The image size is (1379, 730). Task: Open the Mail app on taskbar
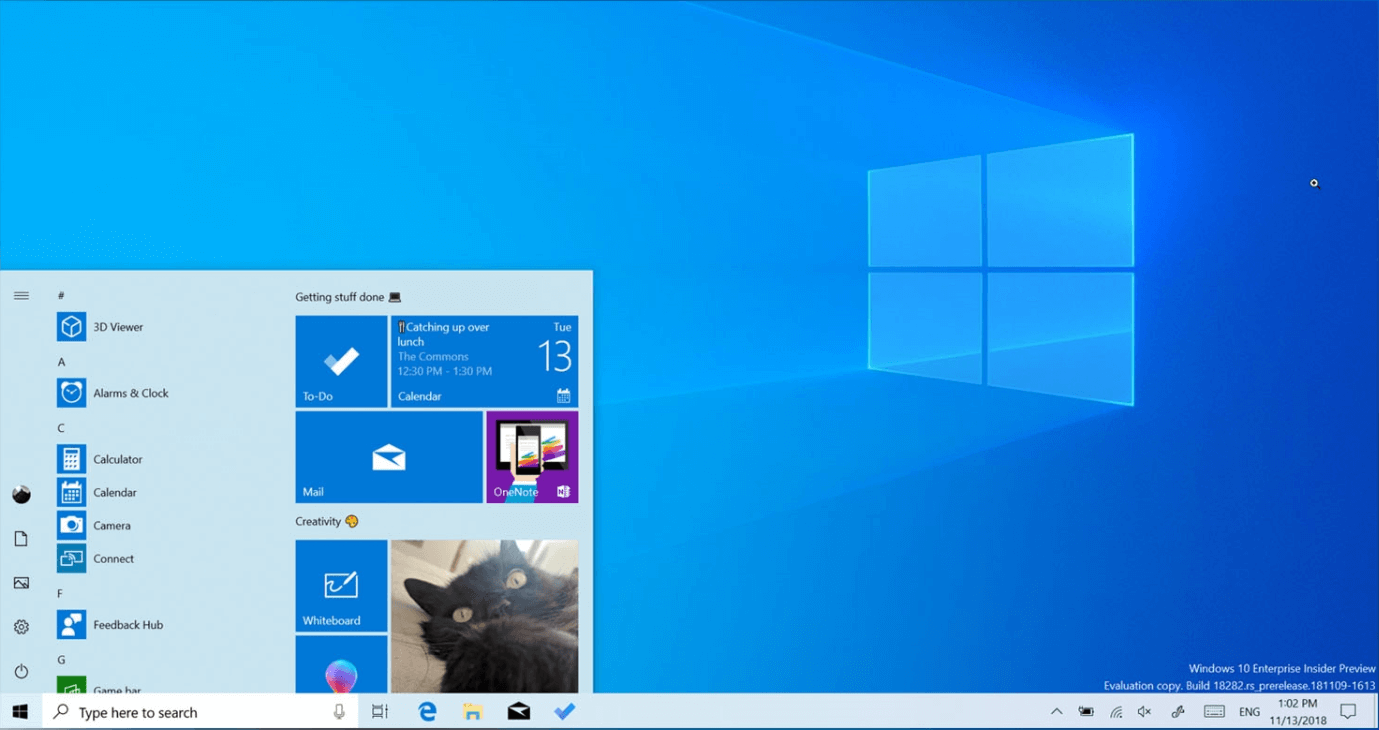(519, 712)
